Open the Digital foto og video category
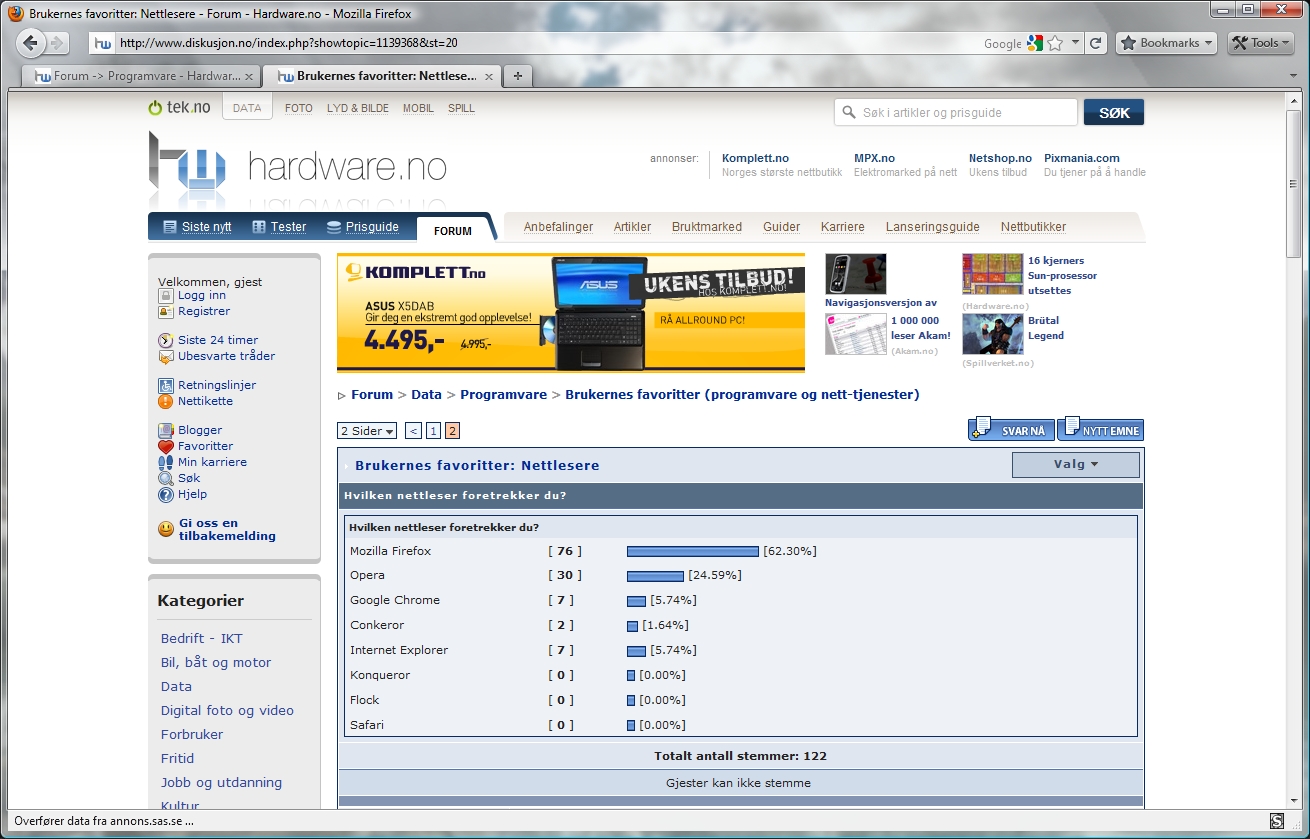 tap(227, 710)
